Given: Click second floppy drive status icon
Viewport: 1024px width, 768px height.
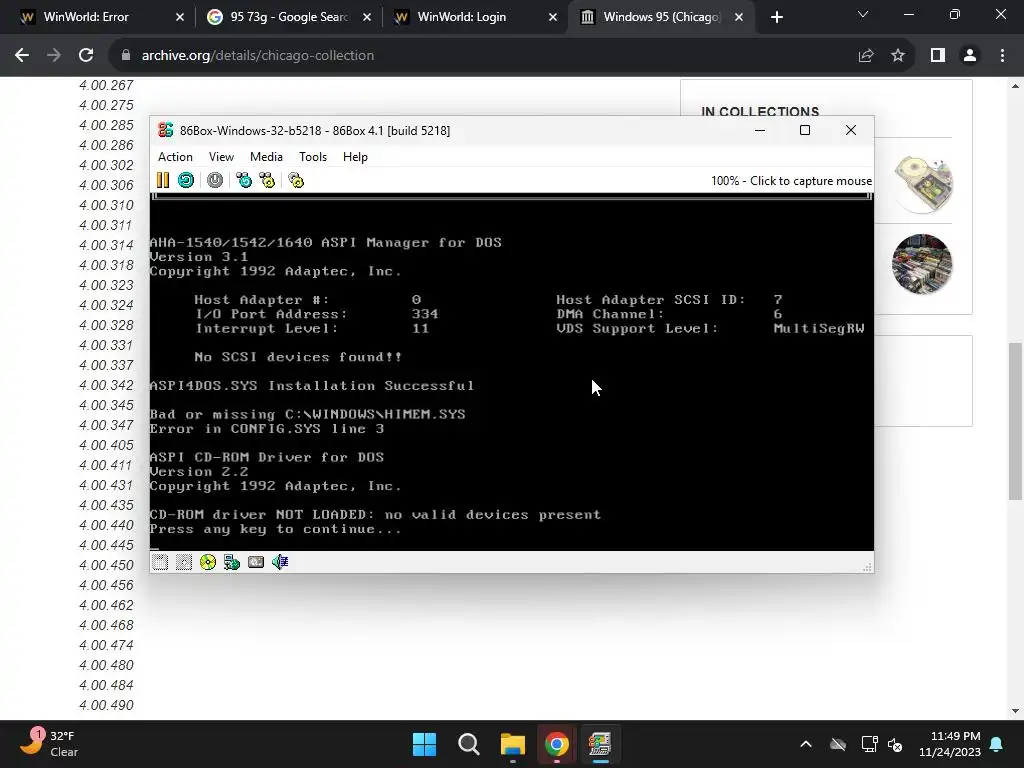Looking at the screenshot, I should tap(184, 562).
